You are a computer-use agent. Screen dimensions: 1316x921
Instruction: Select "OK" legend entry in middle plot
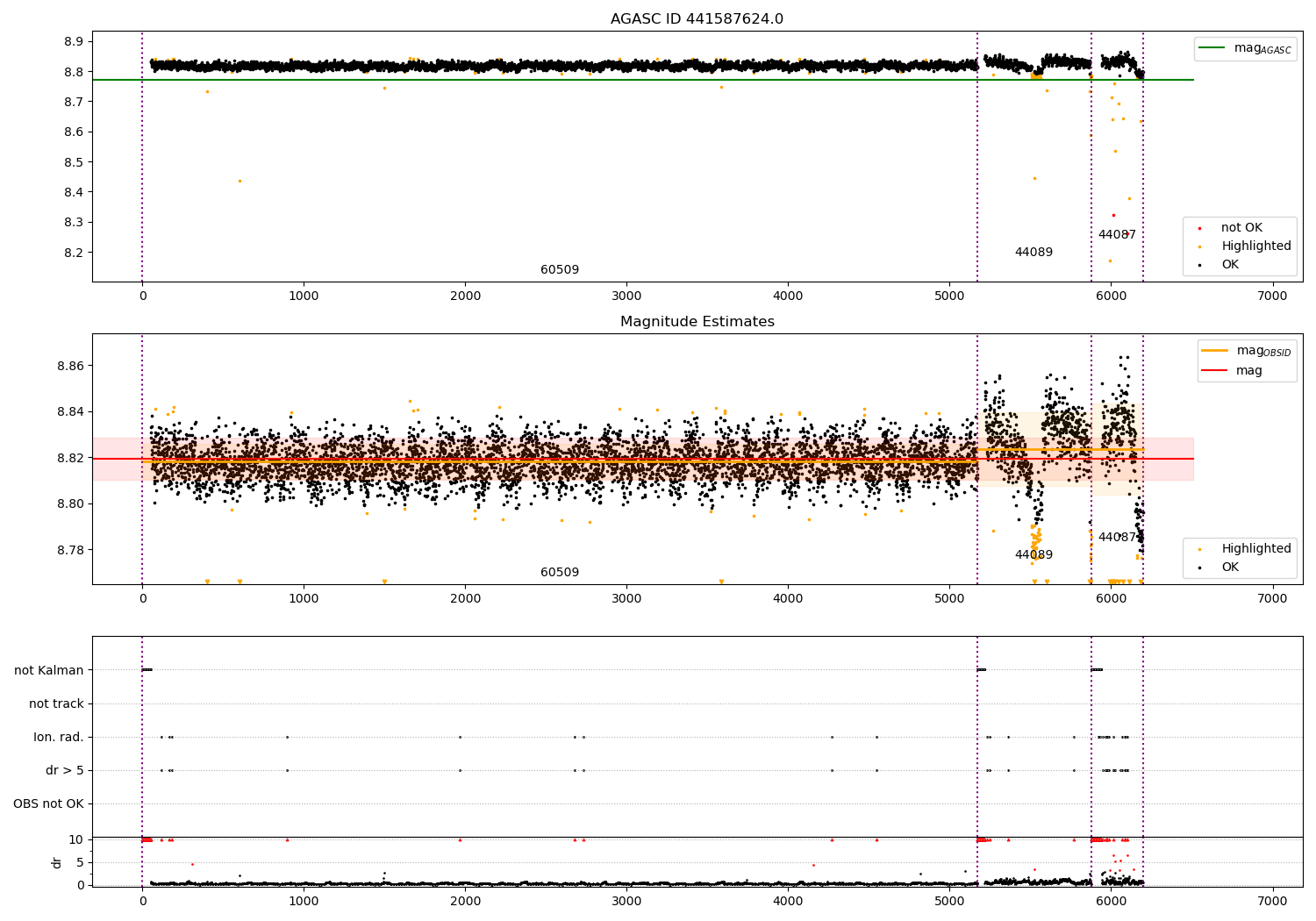coord(1219,567)
